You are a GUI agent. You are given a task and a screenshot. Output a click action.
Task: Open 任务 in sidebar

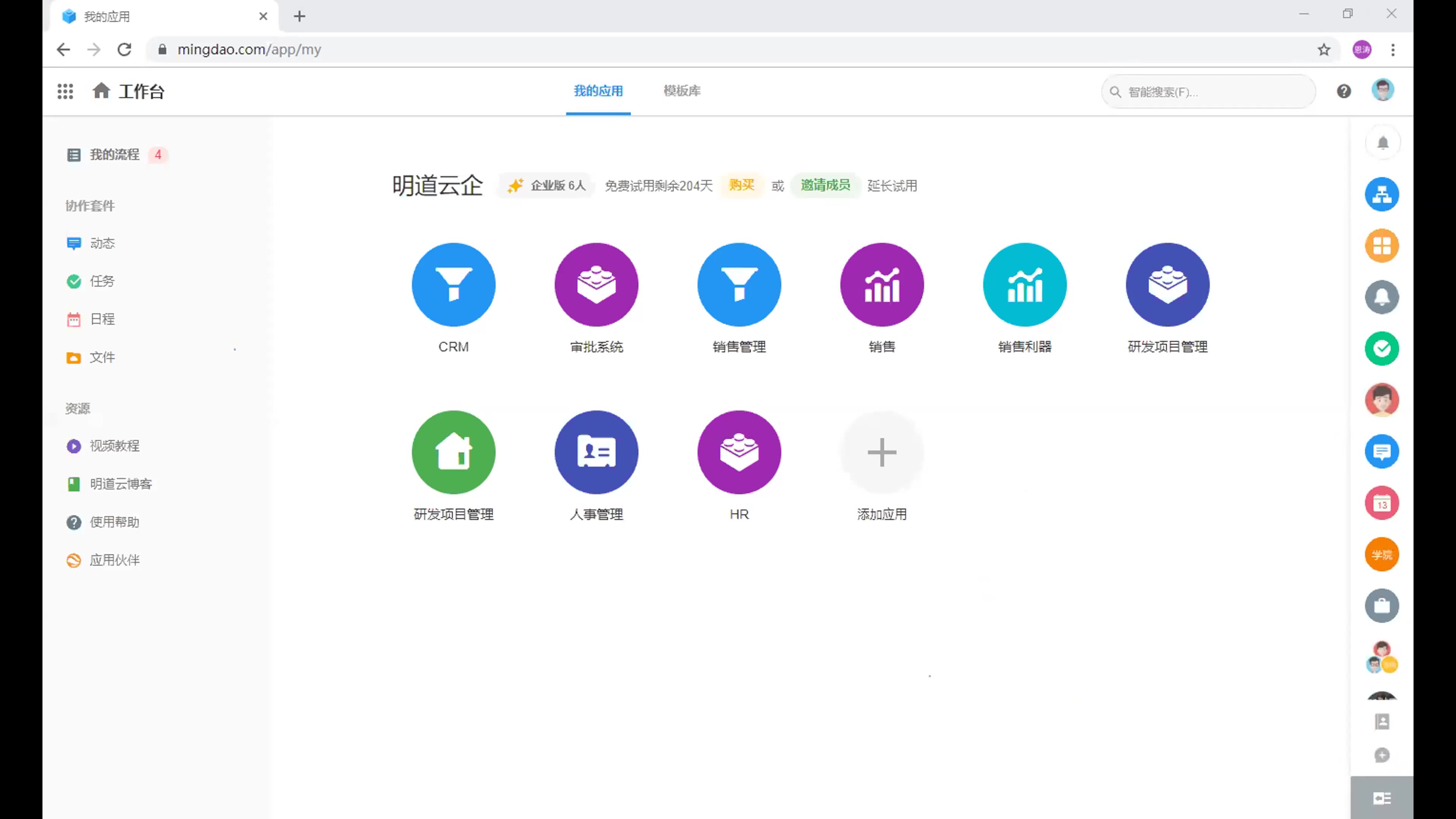click(91, 281)
